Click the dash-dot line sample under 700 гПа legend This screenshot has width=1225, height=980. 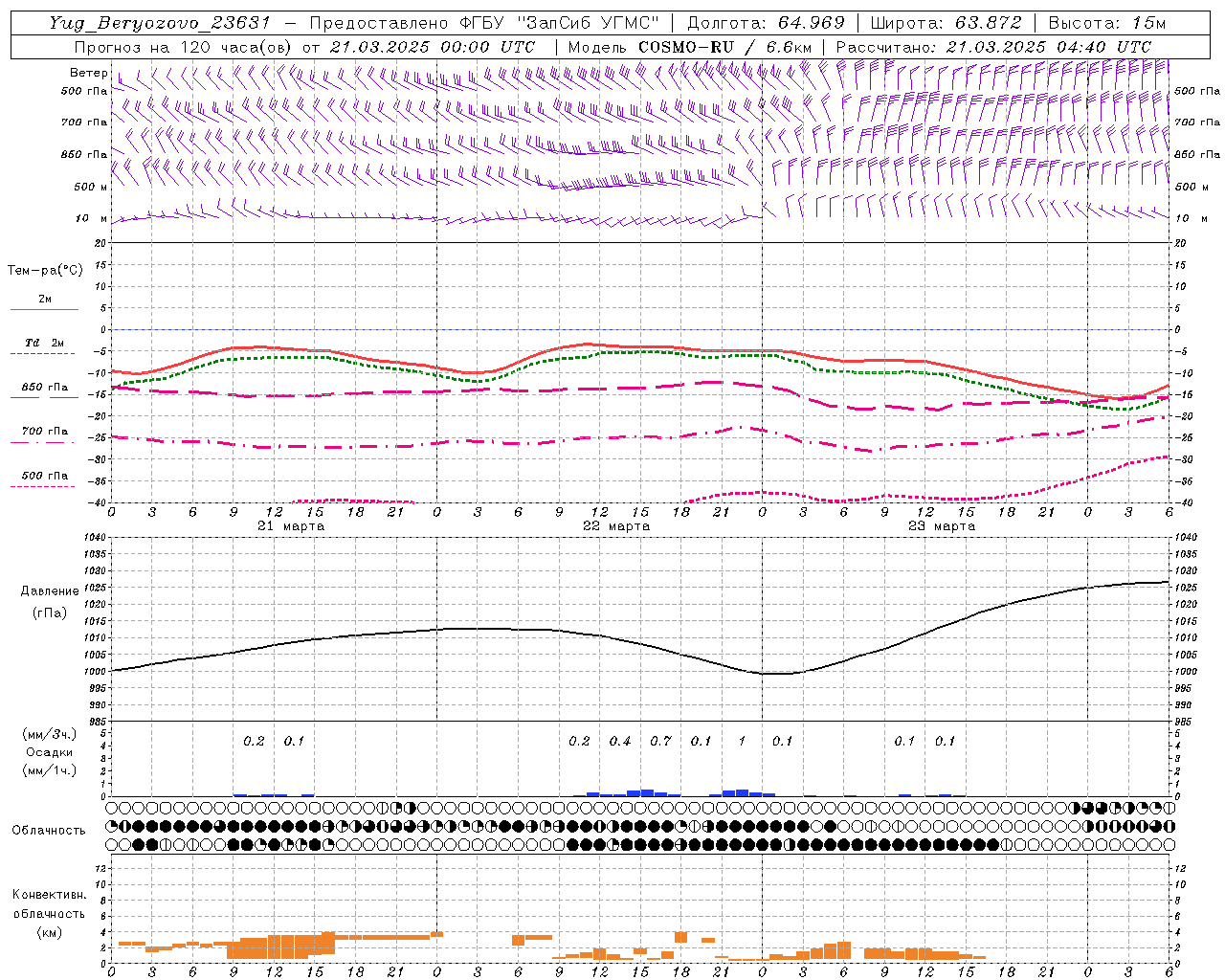coord(43,442)
